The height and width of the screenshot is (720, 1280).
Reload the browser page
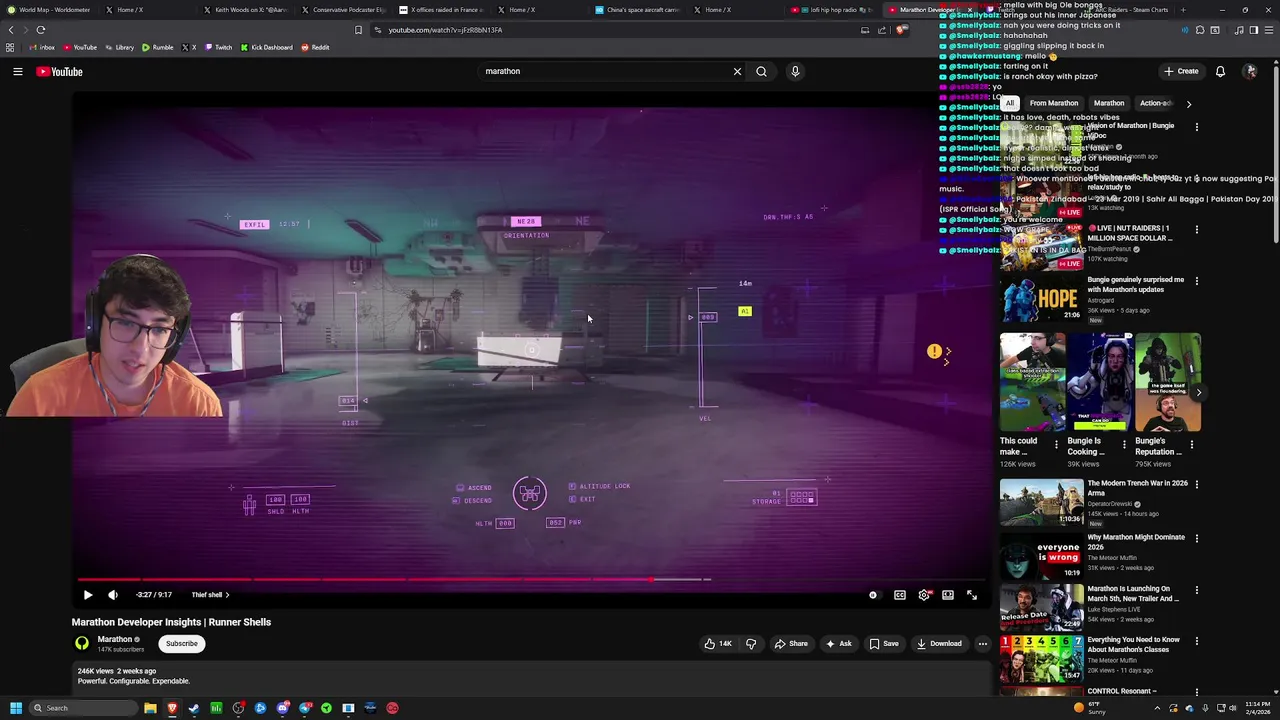coord(41,30)
